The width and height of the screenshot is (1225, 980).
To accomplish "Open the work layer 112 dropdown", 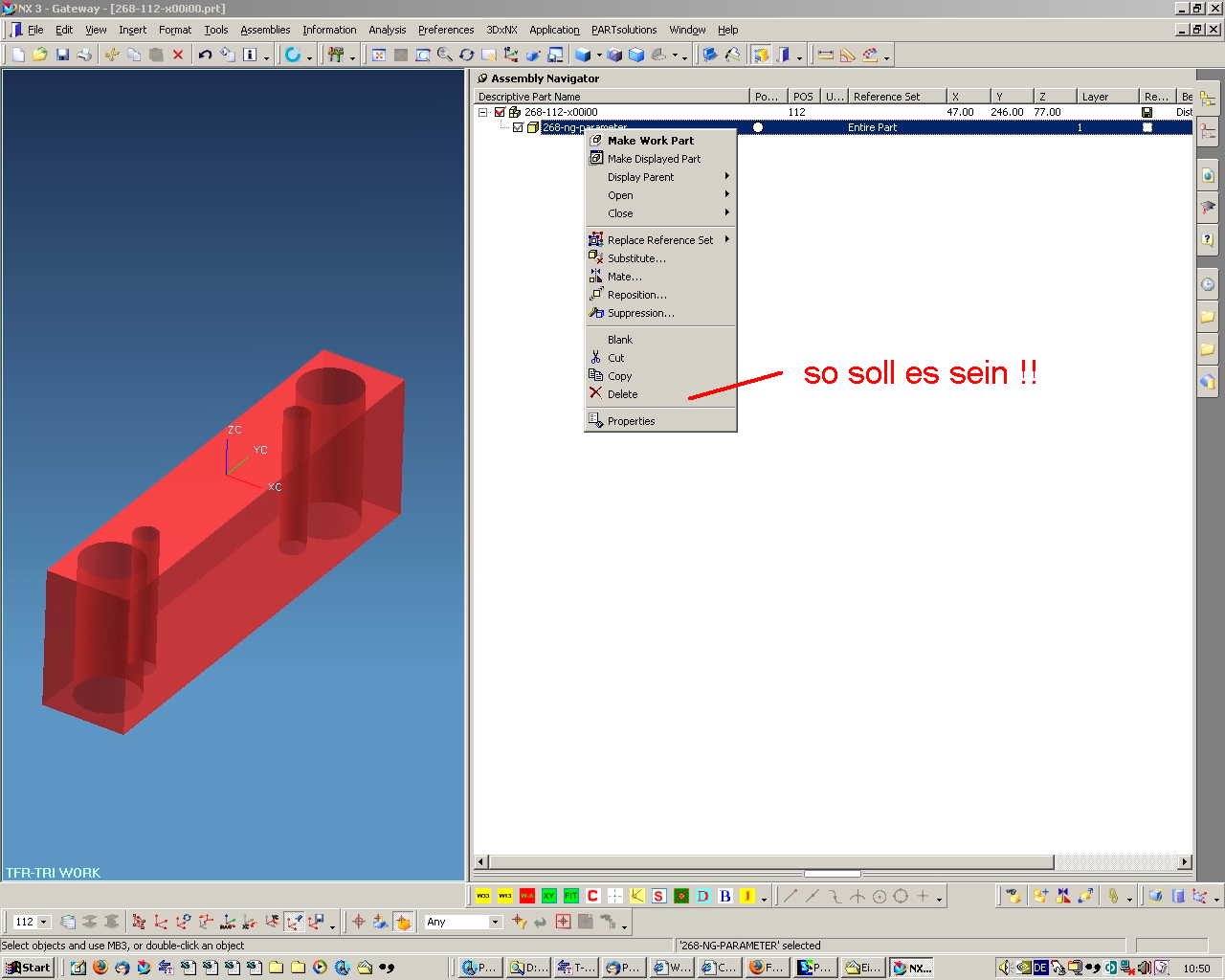I will coord(44,922).
